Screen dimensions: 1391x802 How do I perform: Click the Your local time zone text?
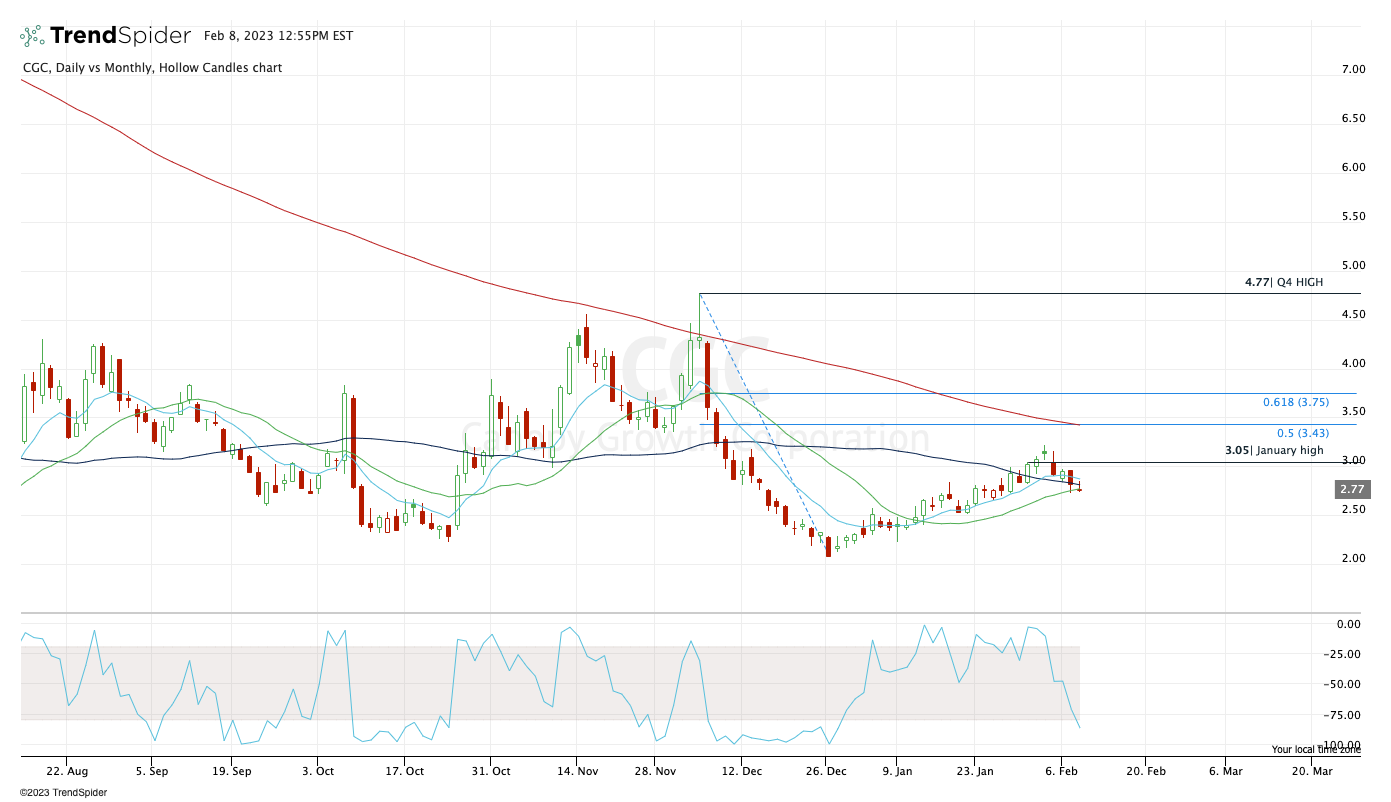pyautogui.click(x=1315, y=749)
